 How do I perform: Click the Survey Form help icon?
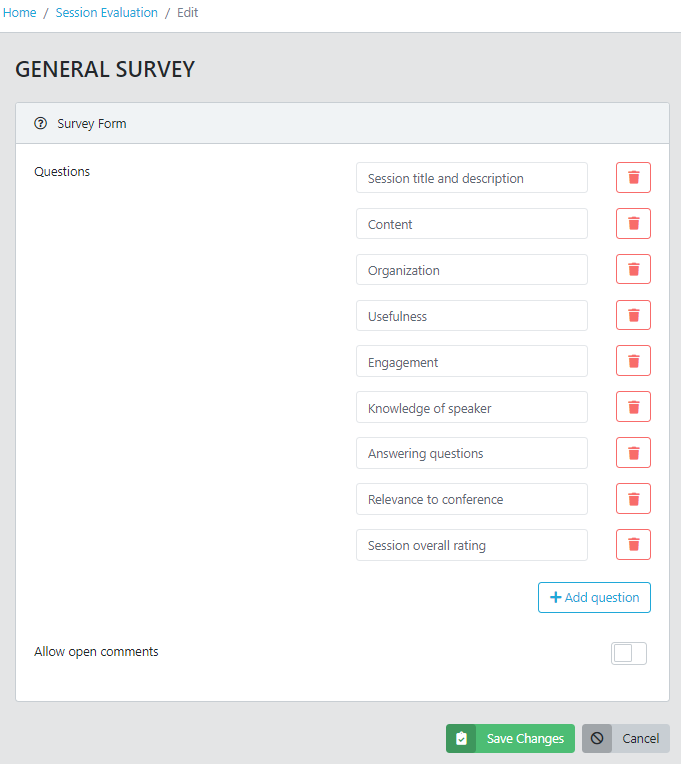point(41,124)
